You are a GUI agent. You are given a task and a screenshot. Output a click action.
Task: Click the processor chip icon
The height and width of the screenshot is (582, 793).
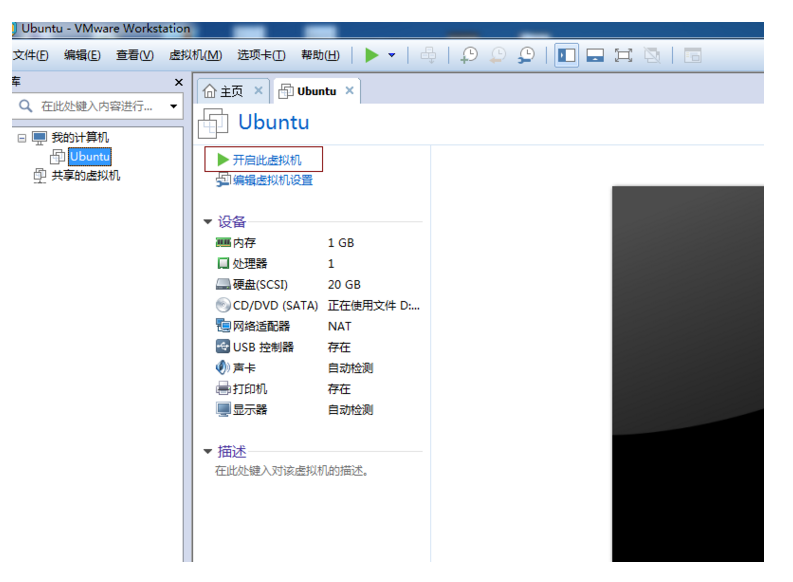pyautogui.click(x=223, y=263)
